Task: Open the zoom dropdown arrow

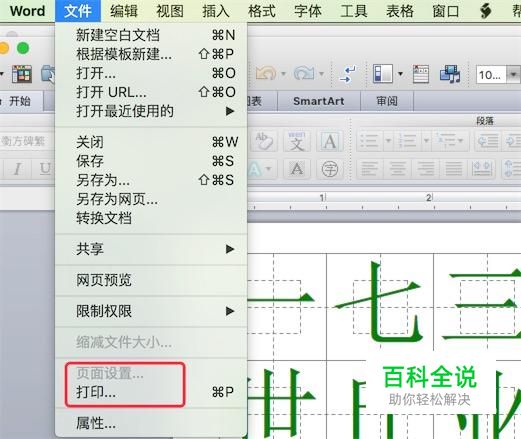Action: point(513,75)
